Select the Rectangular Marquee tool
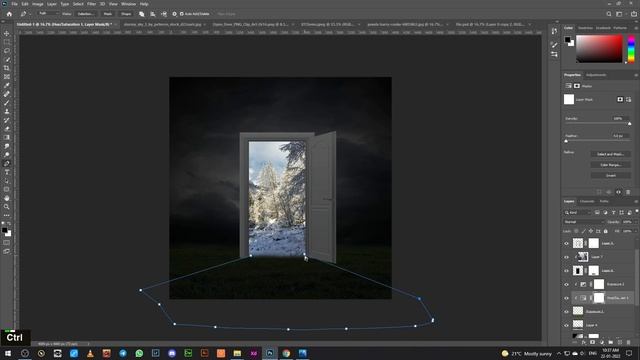This screenshot has width=640, height=360. click(x=7, y=42)
